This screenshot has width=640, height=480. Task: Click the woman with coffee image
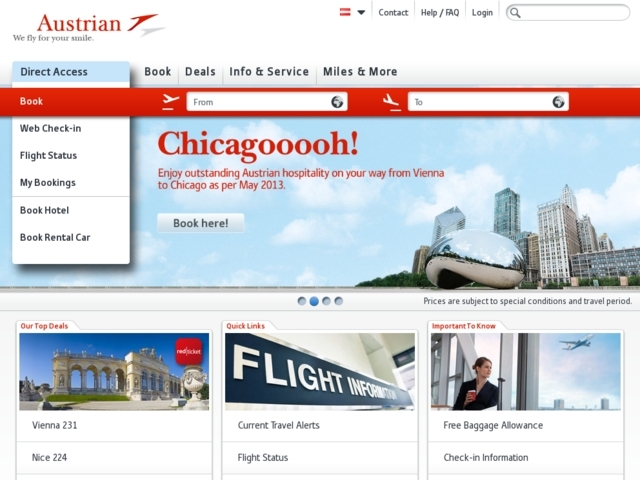click(526, 371)
